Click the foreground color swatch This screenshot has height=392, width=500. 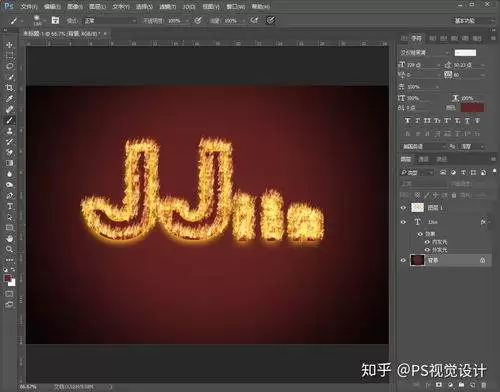click(7, 278)
